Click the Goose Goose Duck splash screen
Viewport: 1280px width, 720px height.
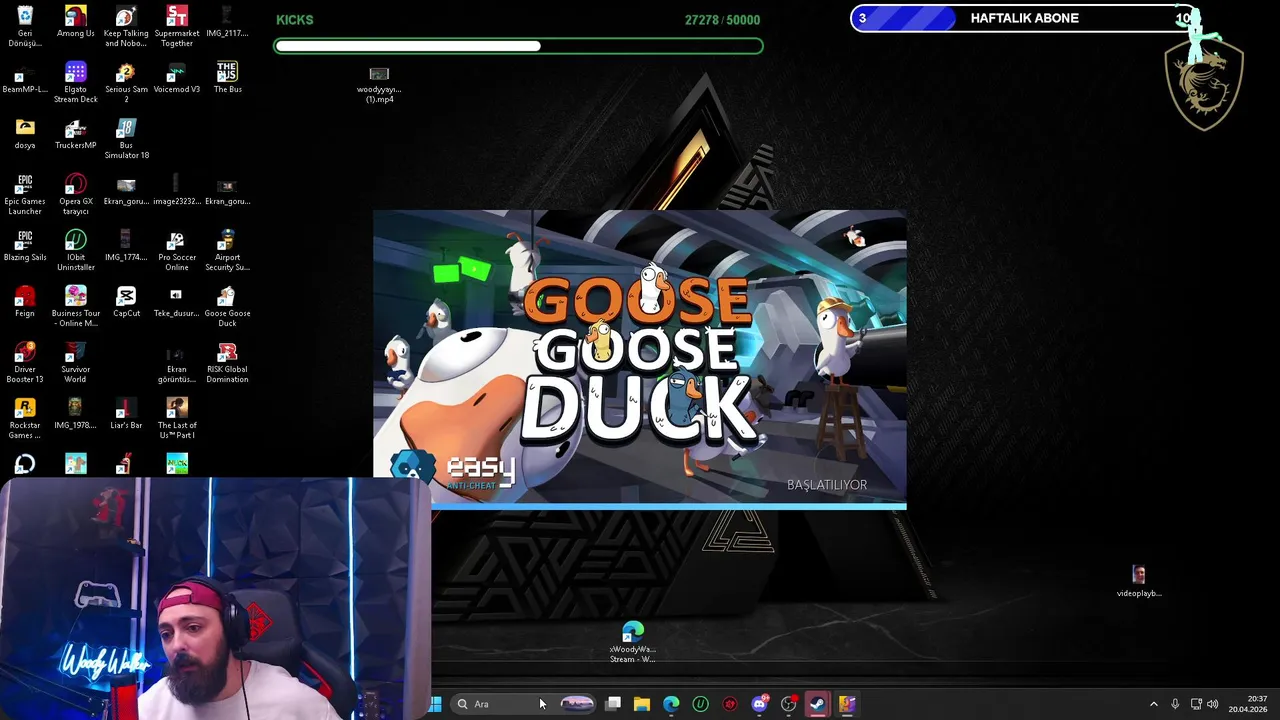click(640, 360)
